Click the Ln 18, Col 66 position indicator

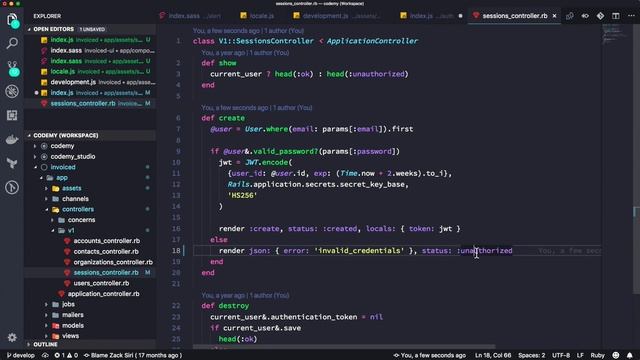click(493, 356)
